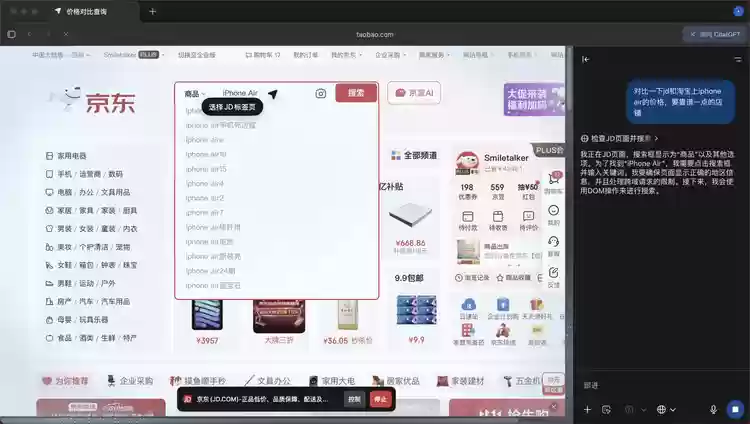Click the 企业采购 category tab
Image resolution: width=750 pixels, height=424 pixels.
(x=136, y=380)
